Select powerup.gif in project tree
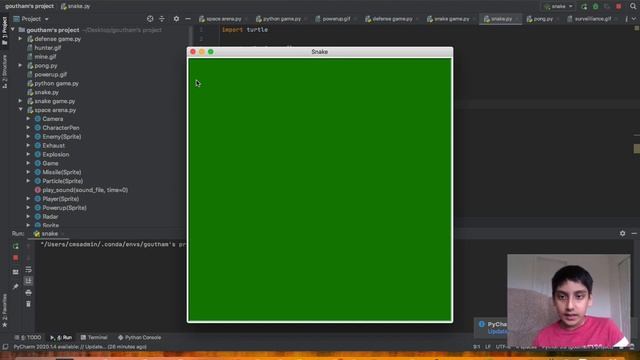The height and width of the screenshot is (360, 640). pyautogui.click(x=50, y=74)
